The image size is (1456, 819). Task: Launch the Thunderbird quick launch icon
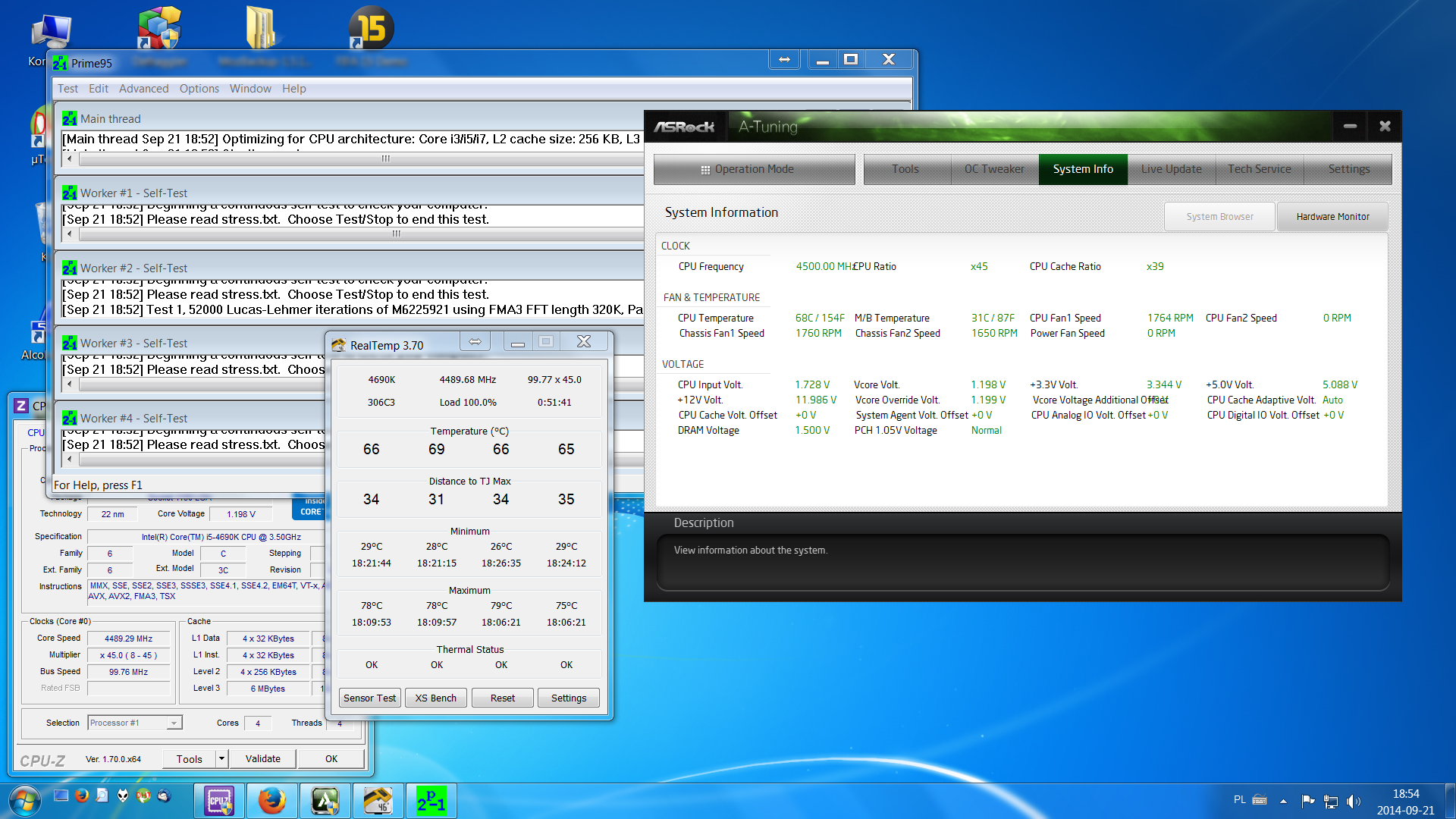pos(164,795)
